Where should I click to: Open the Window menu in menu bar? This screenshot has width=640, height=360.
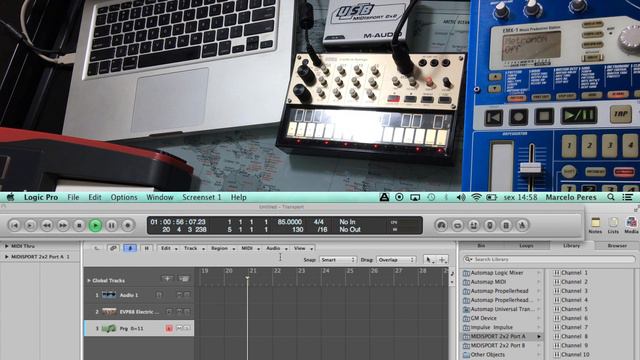(160, 197)
